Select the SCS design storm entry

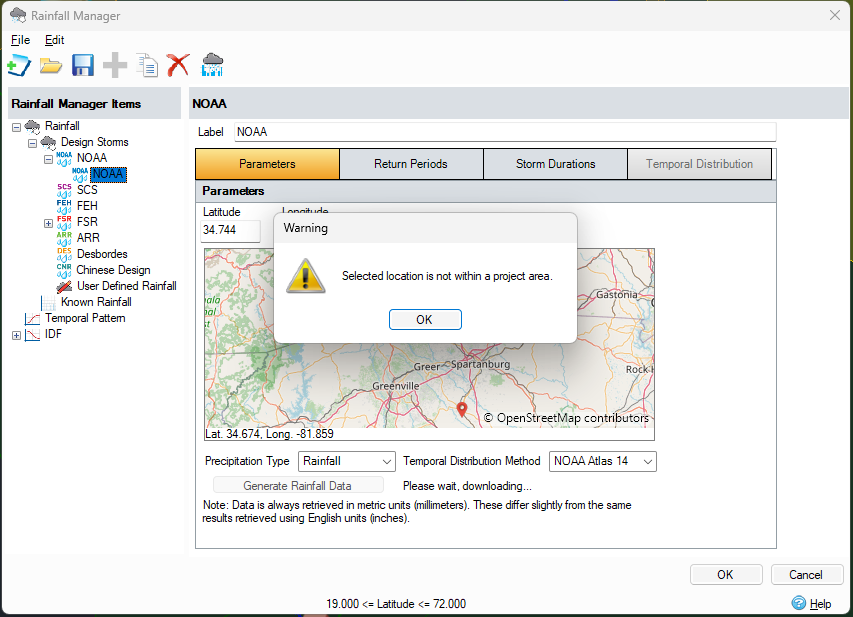tap(87, 189)
